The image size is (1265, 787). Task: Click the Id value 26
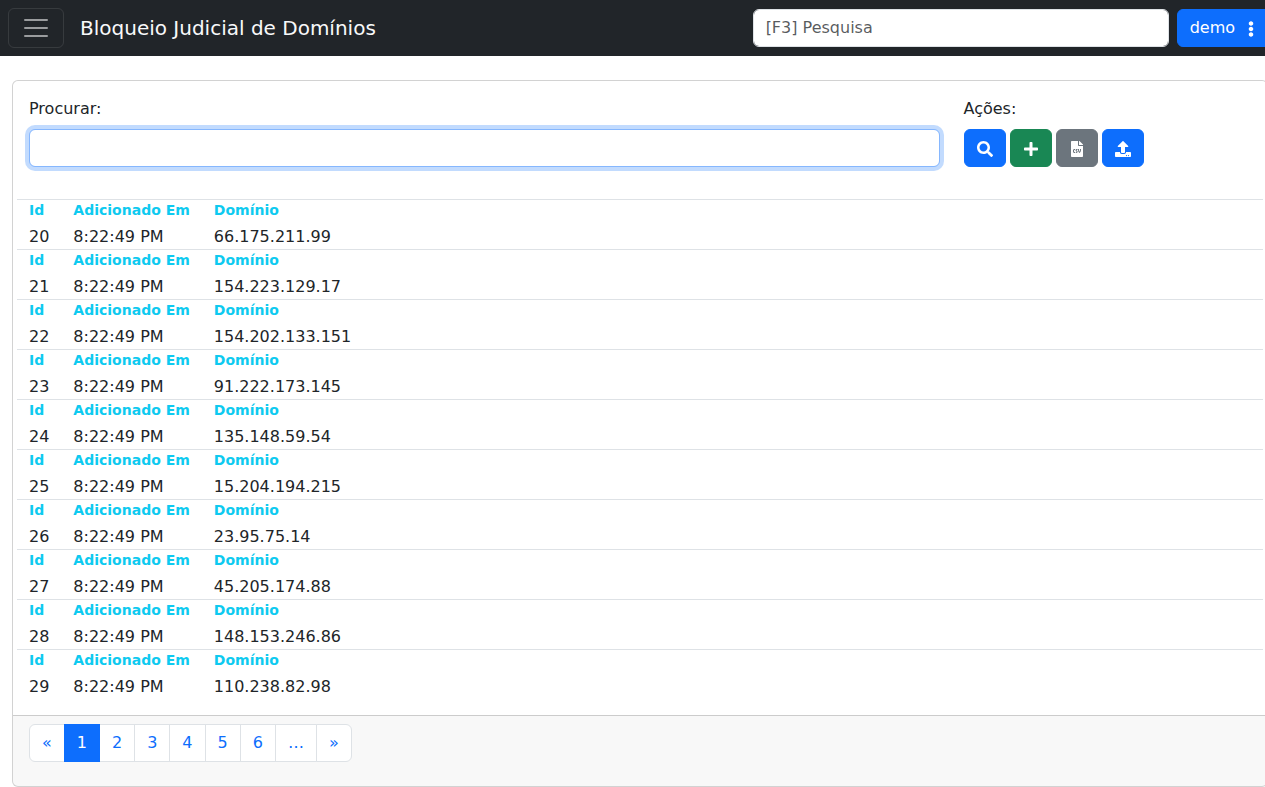pos(39,537)
